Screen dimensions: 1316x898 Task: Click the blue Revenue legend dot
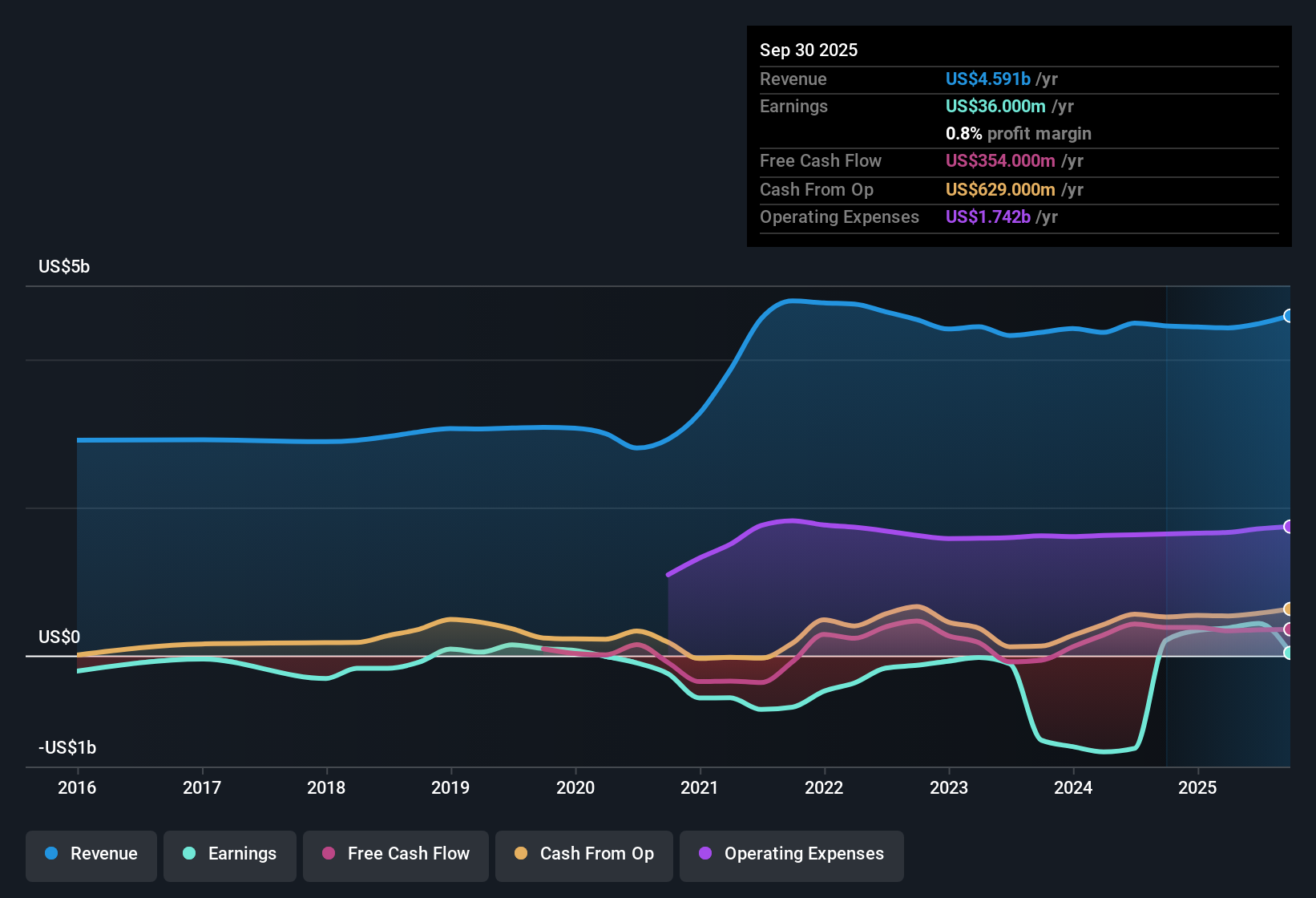pyautogui.click(x=50, y=854)
